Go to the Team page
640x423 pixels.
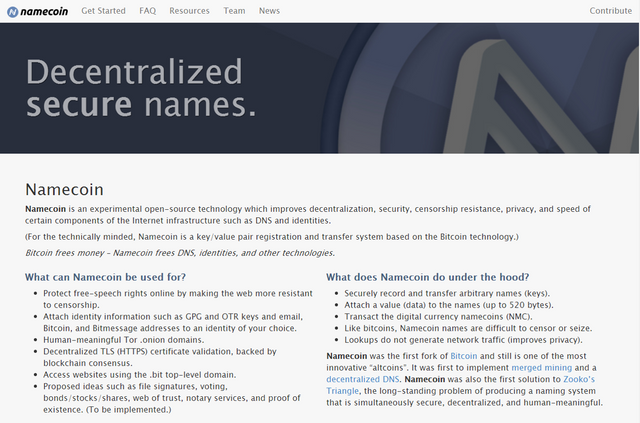(x=234, y=11)
